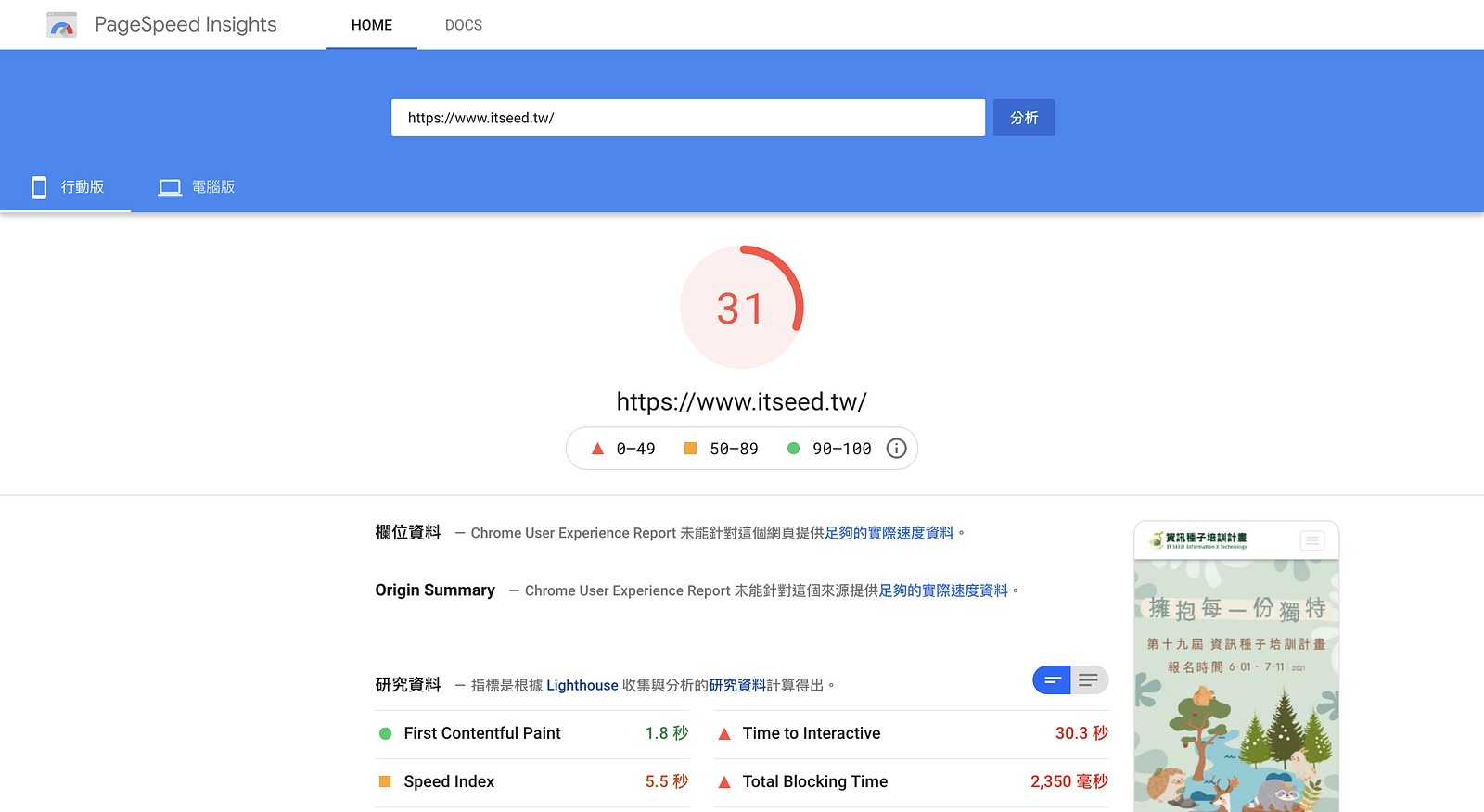Click the hamburger menu in the screenshot preview
Image resolution: width=1484 pixels, height=812 pixels.
coord(1312,540)
